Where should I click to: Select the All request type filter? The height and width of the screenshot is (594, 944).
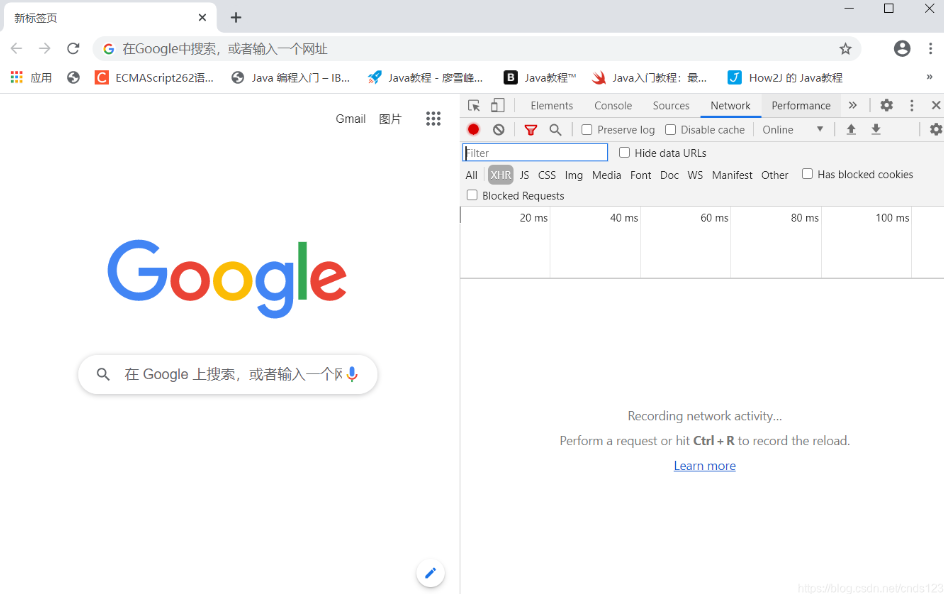[x=471, y=175]
